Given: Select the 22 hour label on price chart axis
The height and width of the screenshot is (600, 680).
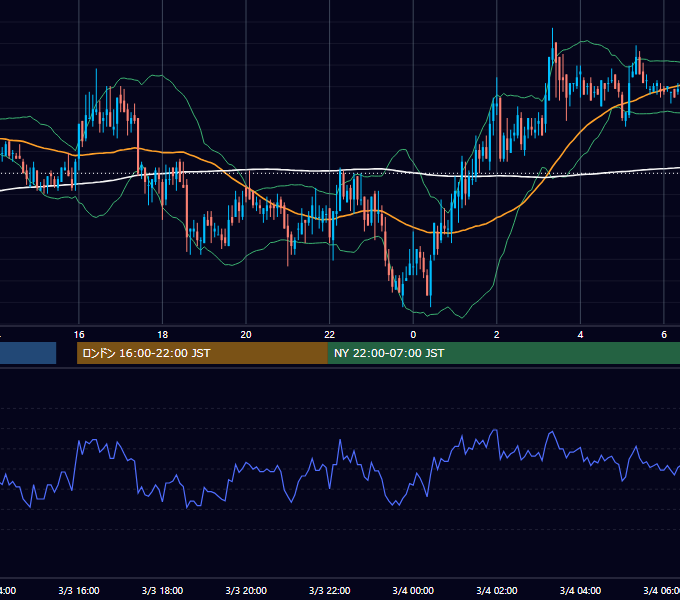Looking at the screenshot, I should coord(330,335).
